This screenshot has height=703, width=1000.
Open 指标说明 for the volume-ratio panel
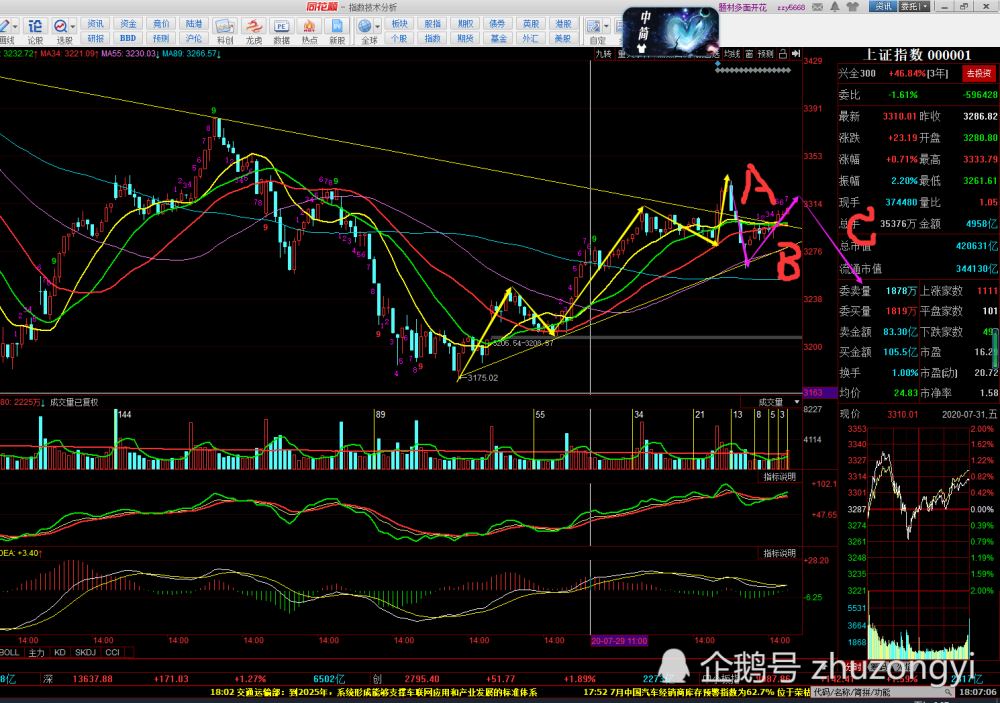pos(779,477)
